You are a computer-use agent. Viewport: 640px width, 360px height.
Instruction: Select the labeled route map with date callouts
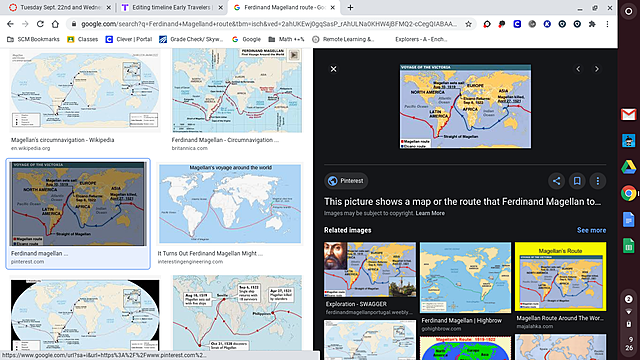(237, 312)
